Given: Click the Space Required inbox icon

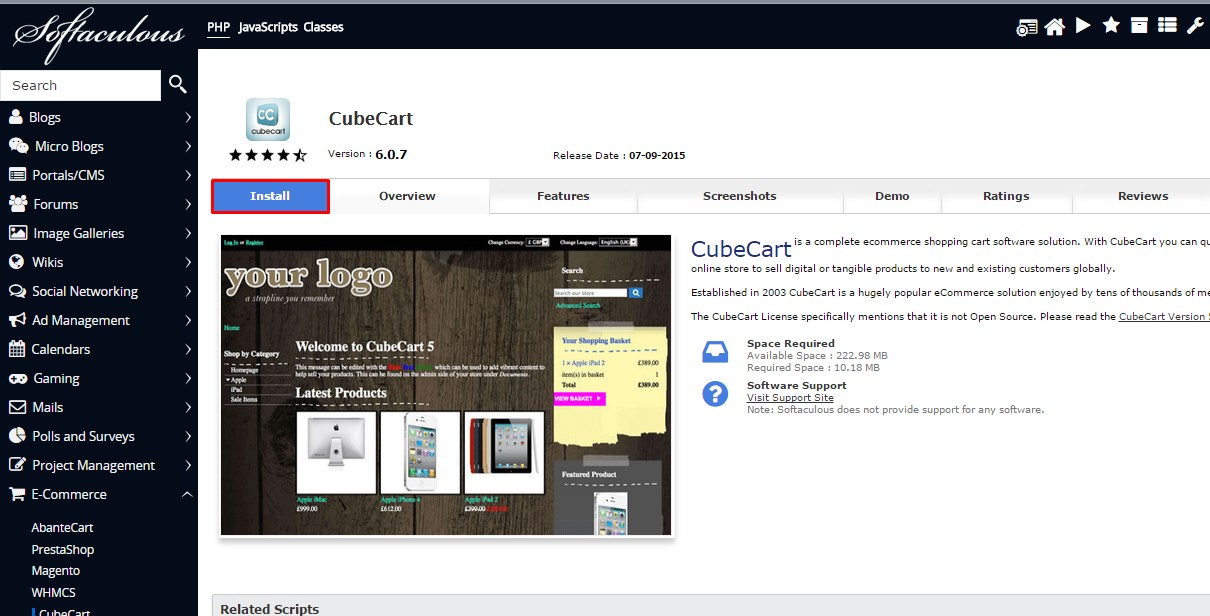Looking at the screenshot, I should 715,352.
